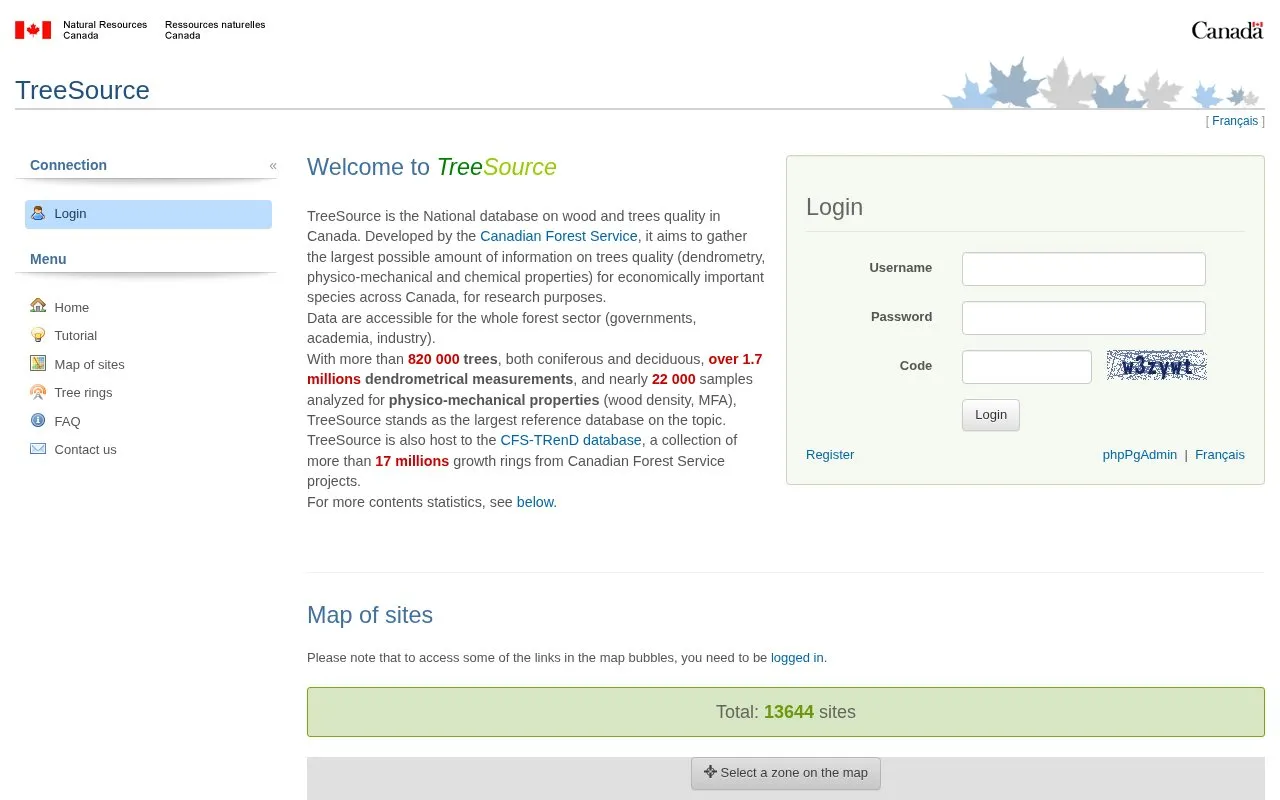Collapse the sidebar with double chevron

click(x=273, y=166)
